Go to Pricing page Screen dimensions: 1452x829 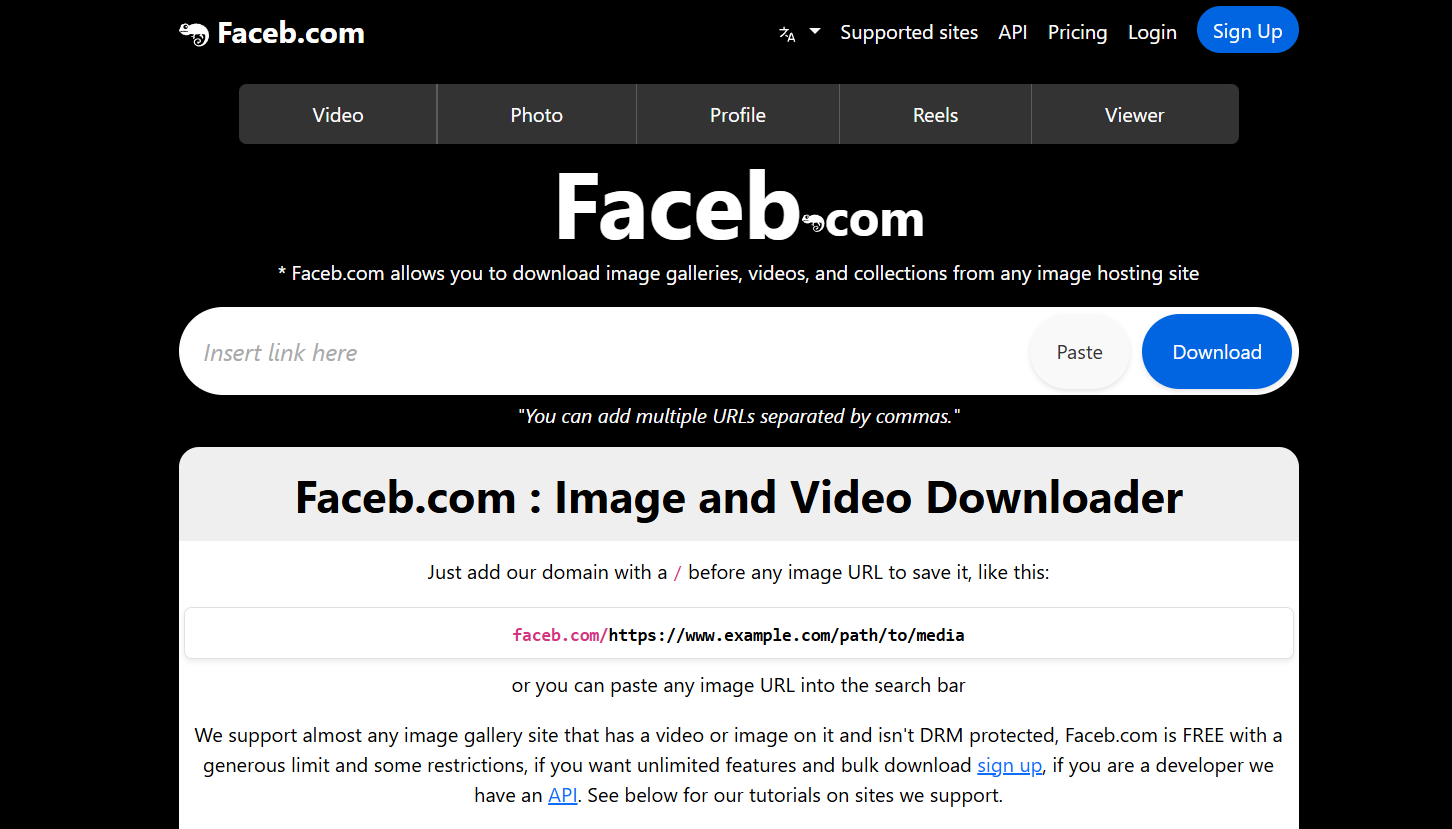[1077, 32]
